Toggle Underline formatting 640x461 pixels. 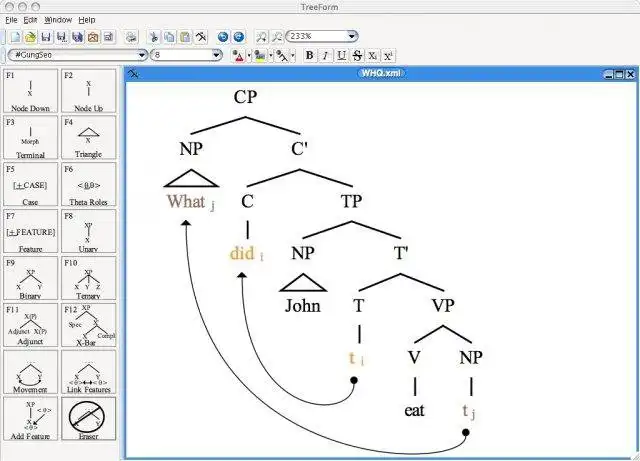(x=341, y=56)
